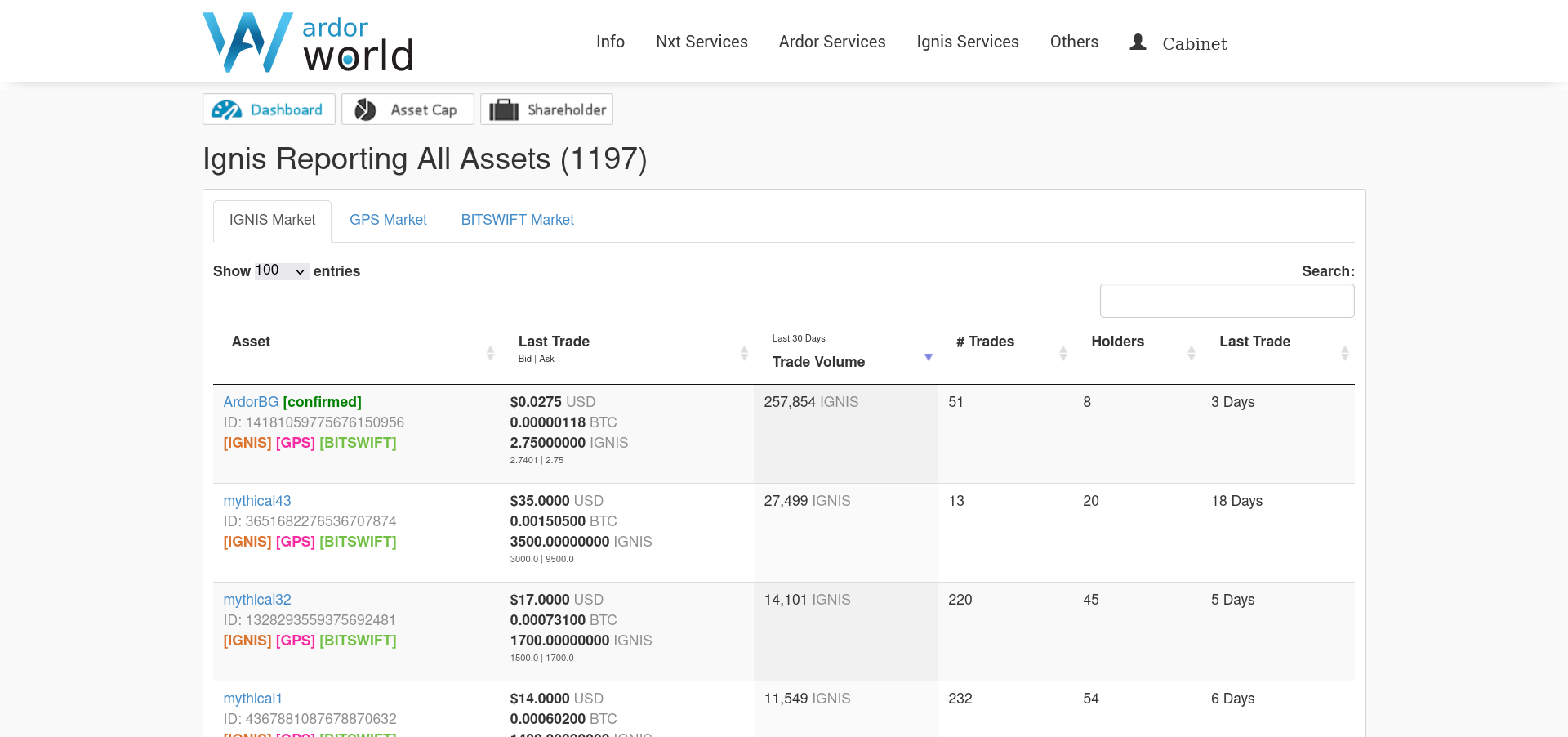The height and width of the screenshot is (737, 1568).
Task: Click the Shareholder briefcase icon
Action: (x=504, y=109)
